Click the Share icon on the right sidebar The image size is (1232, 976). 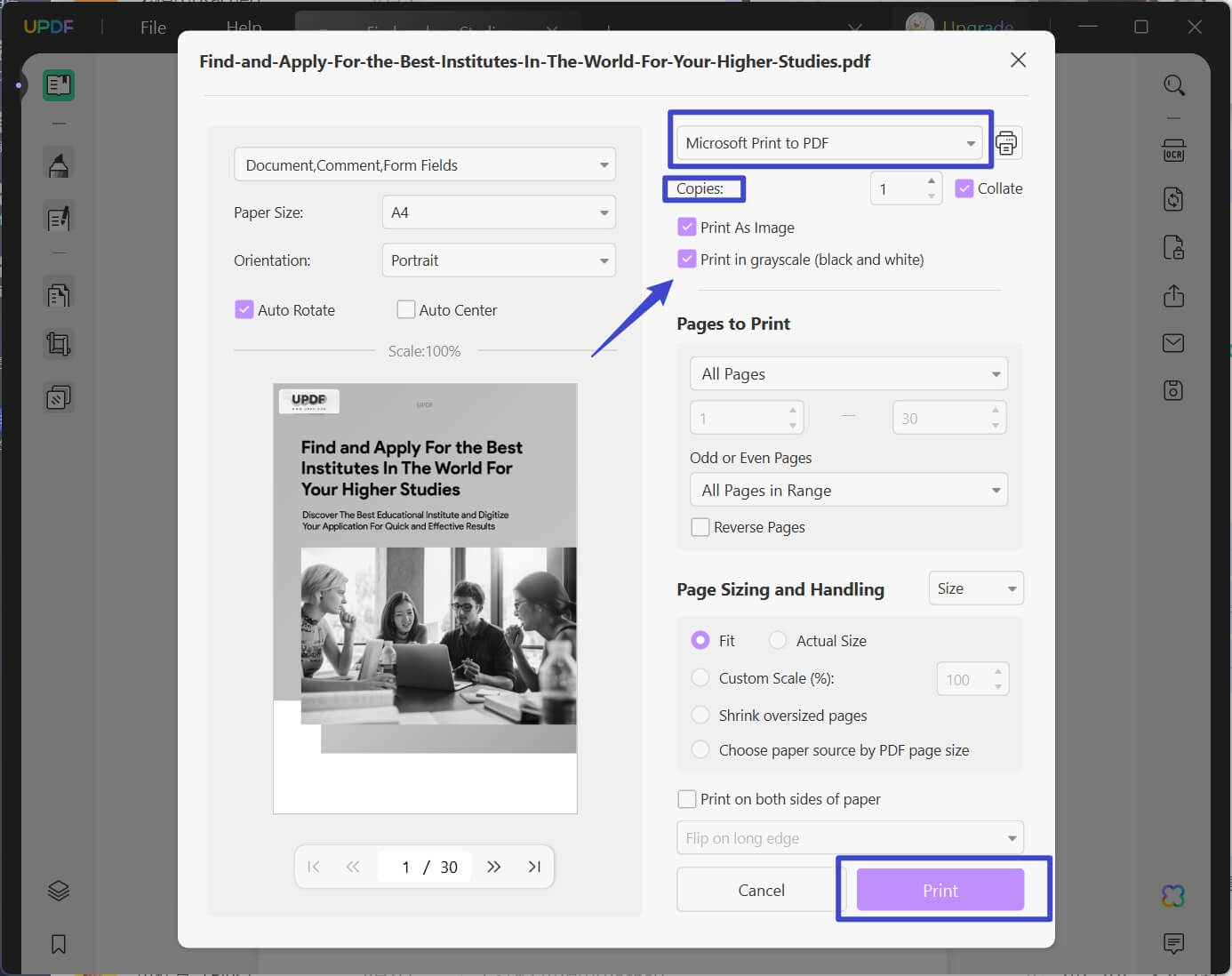coord(1173,296)
